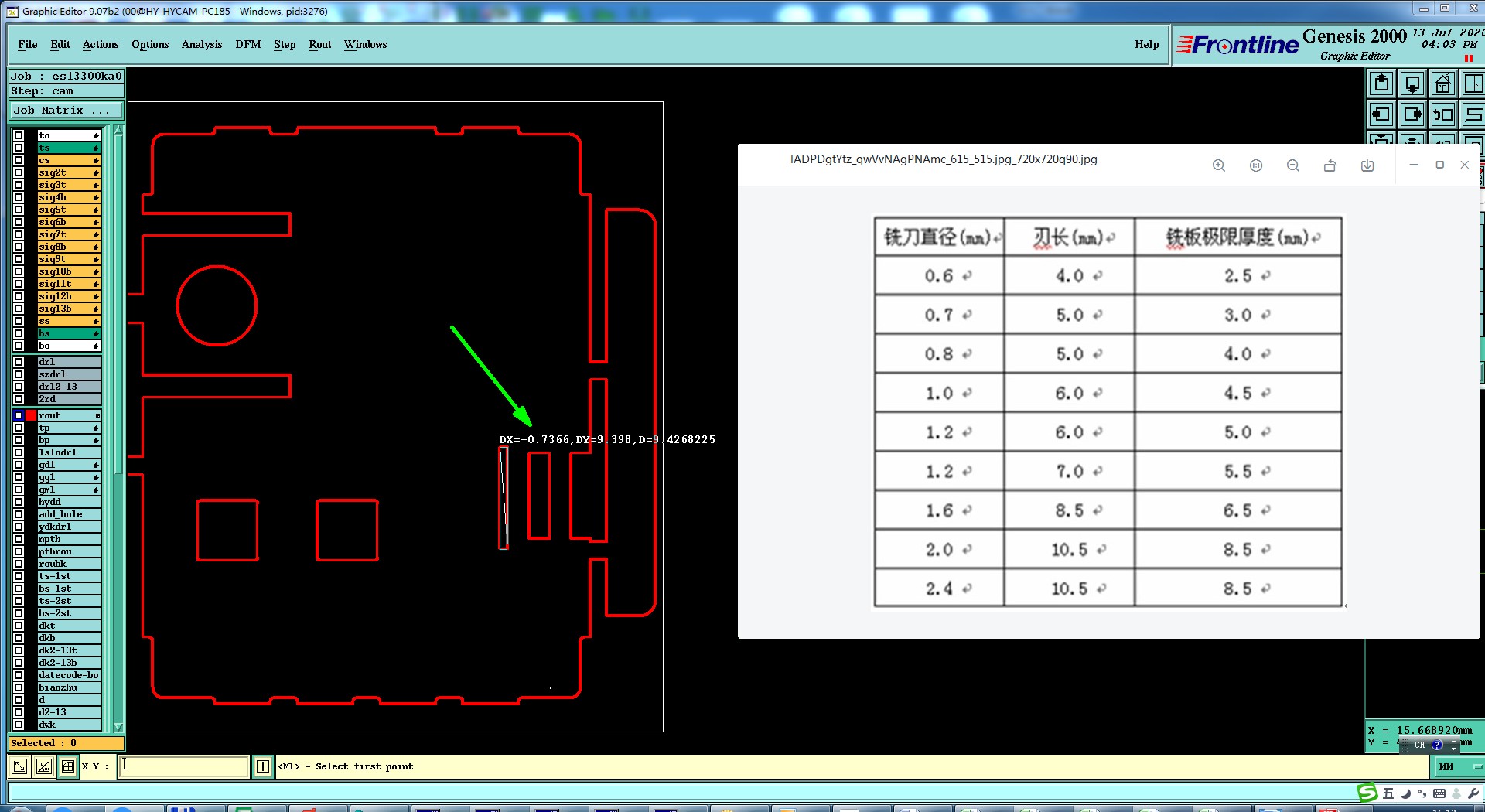Viewport: 1485px width, 812px height.
Task: Click the diagonal arrow coordinate mode icon
Action: tap(19, 766)
